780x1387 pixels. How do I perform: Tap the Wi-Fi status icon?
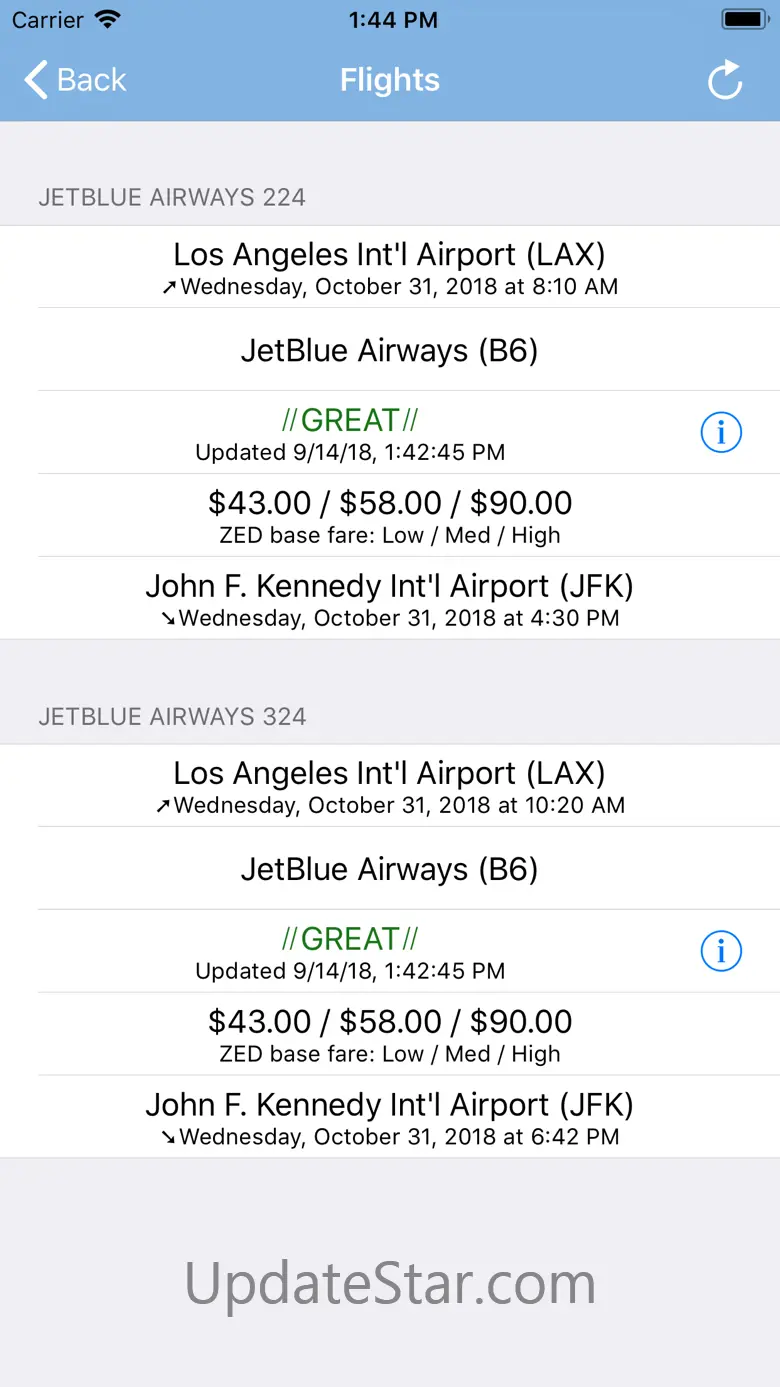107,20
